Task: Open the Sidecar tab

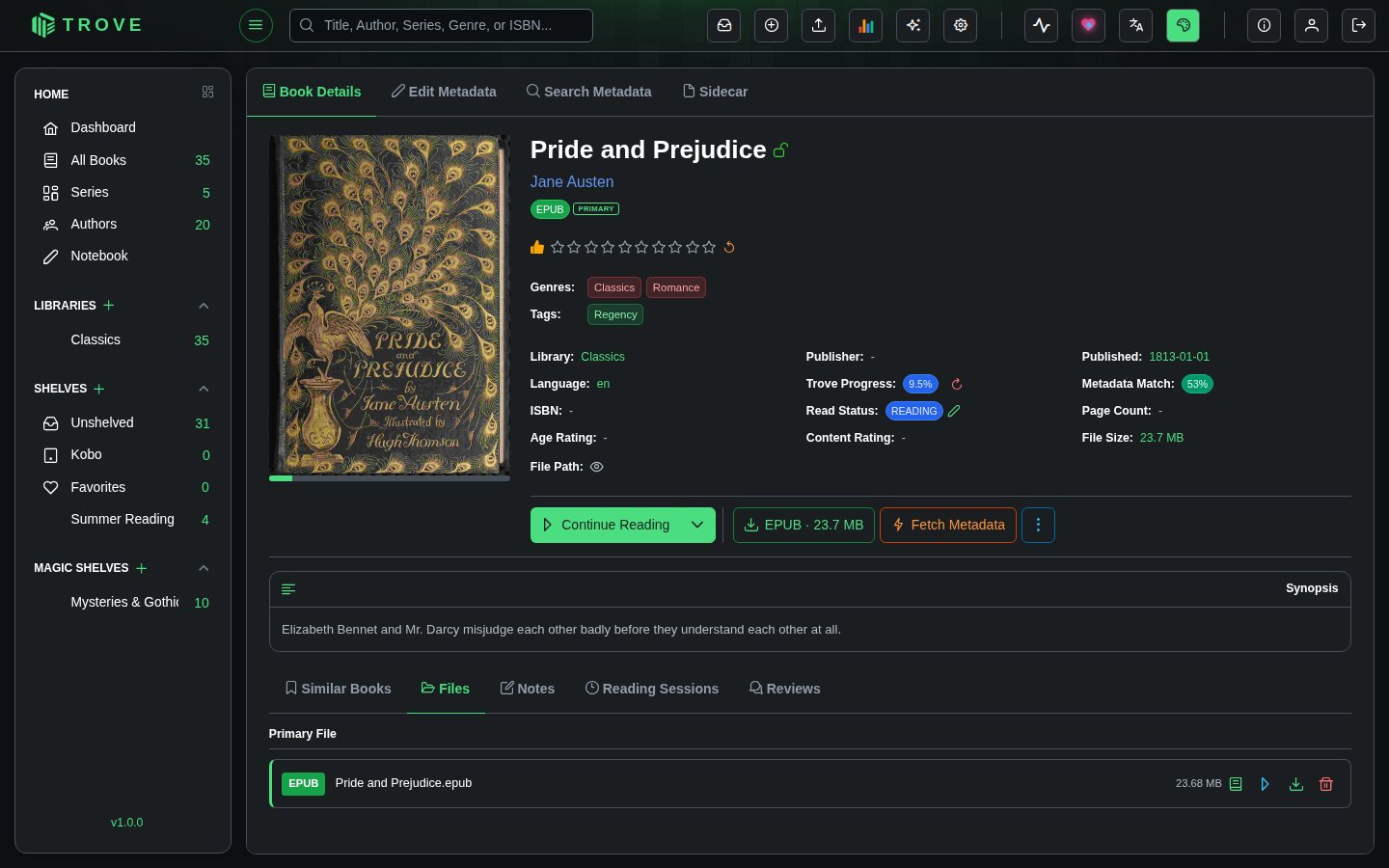Action: coord(716,92)
